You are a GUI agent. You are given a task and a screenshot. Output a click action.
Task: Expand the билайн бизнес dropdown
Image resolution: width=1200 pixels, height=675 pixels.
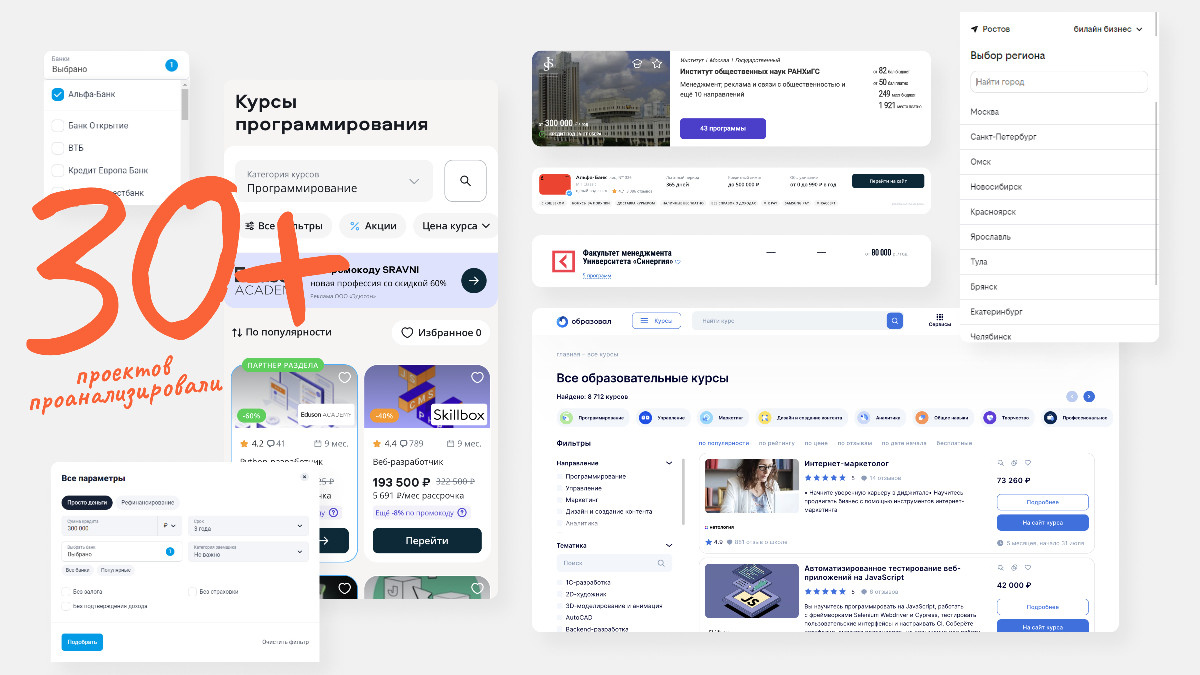(1108, 29)
